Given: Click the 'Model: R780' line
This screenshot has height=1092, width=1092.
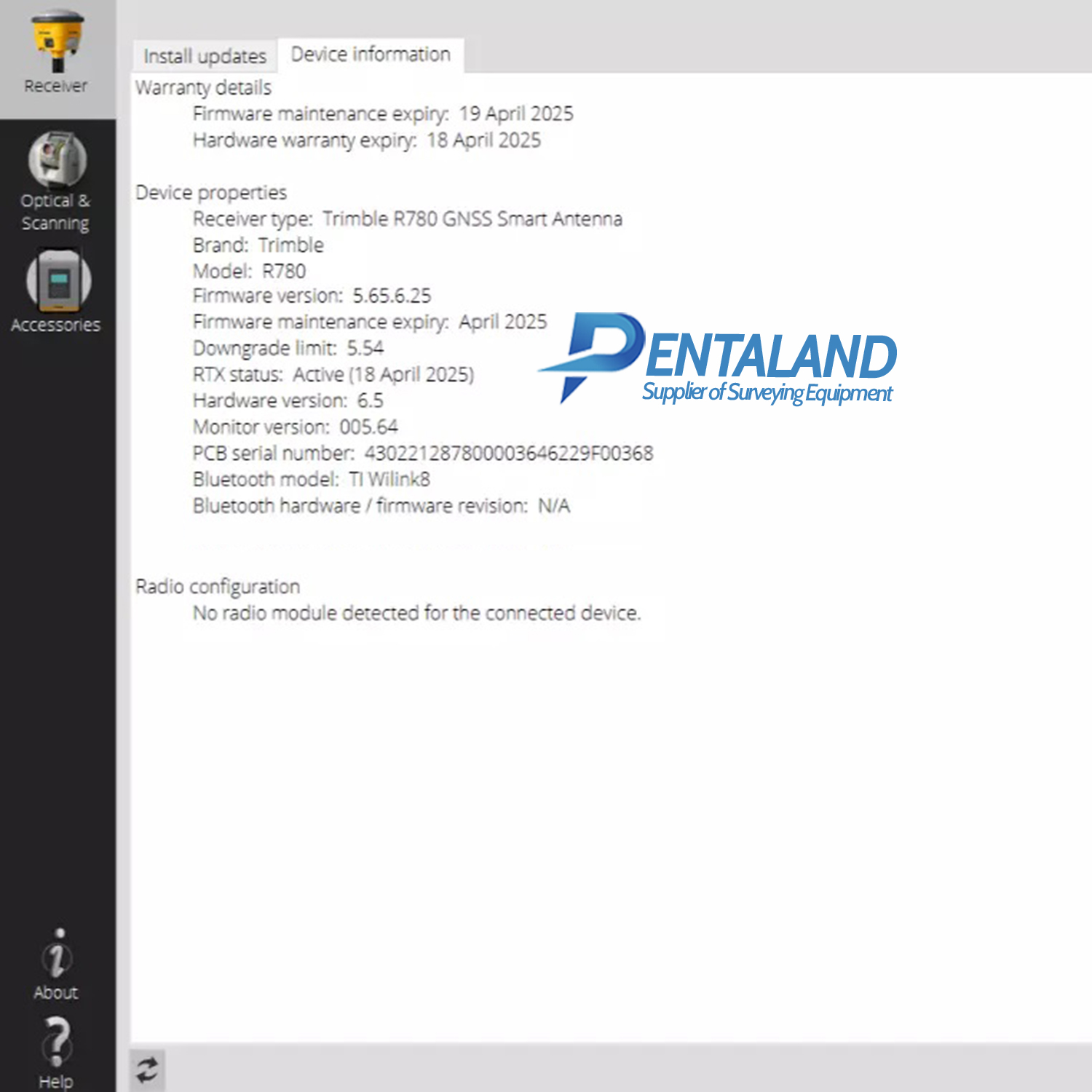Looking at the screenshot, I should 250,272.
